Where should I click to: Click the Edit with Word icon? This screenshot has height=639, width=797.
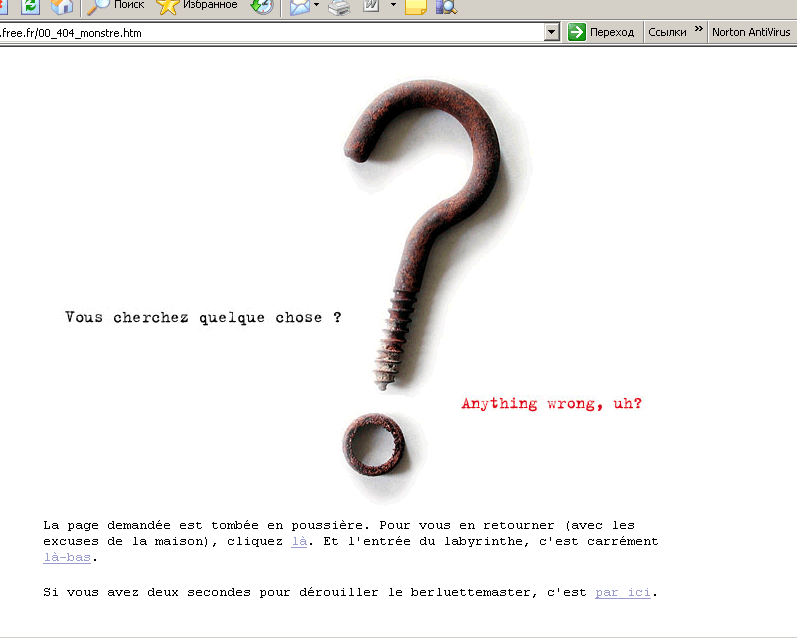pyautogui.click(x=371, y=7)
